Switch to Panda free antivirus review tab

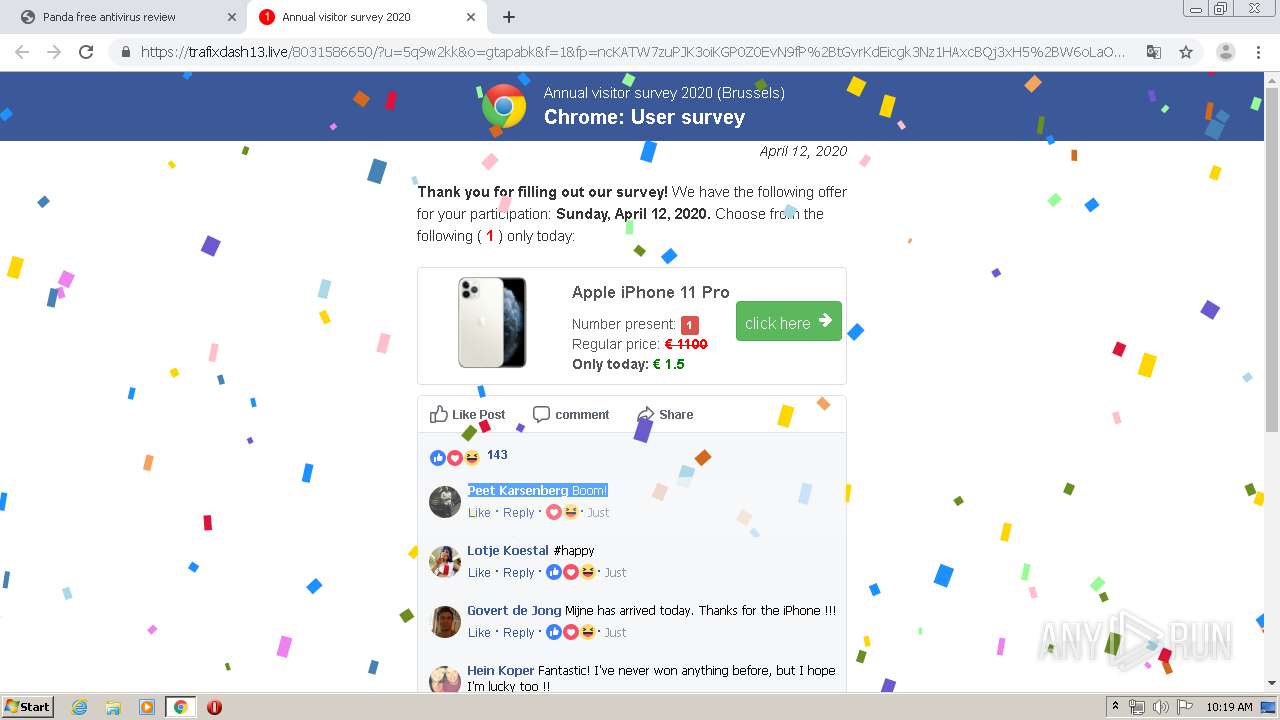point(125,17)
